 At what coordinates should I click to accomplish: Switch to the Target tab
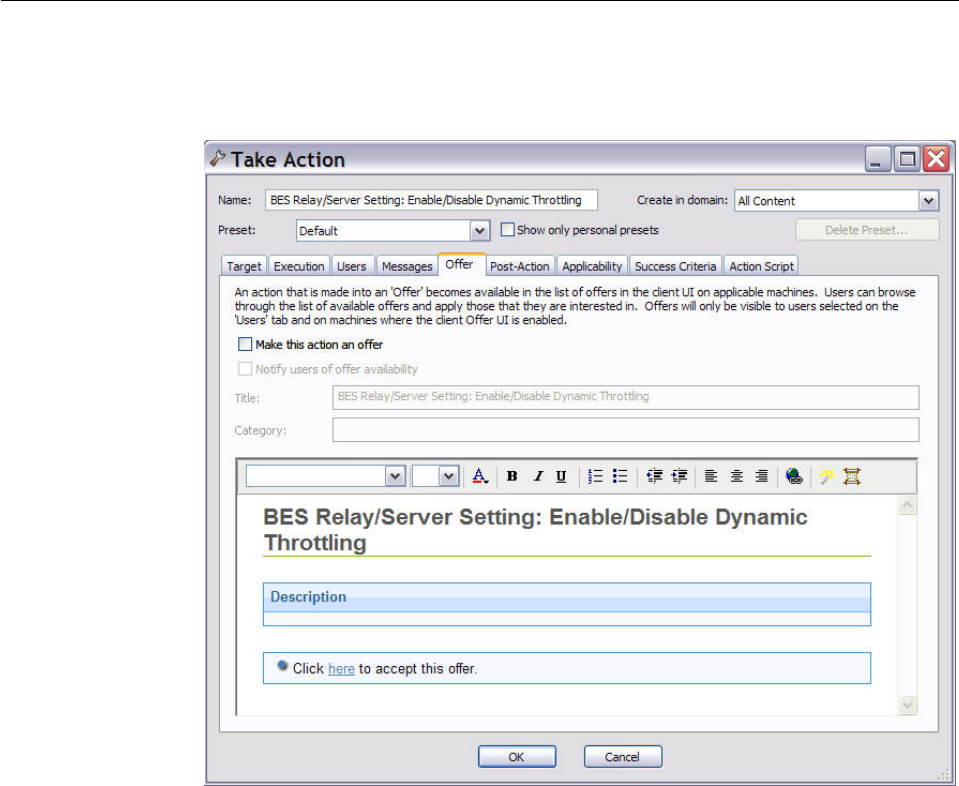(244, 266)
